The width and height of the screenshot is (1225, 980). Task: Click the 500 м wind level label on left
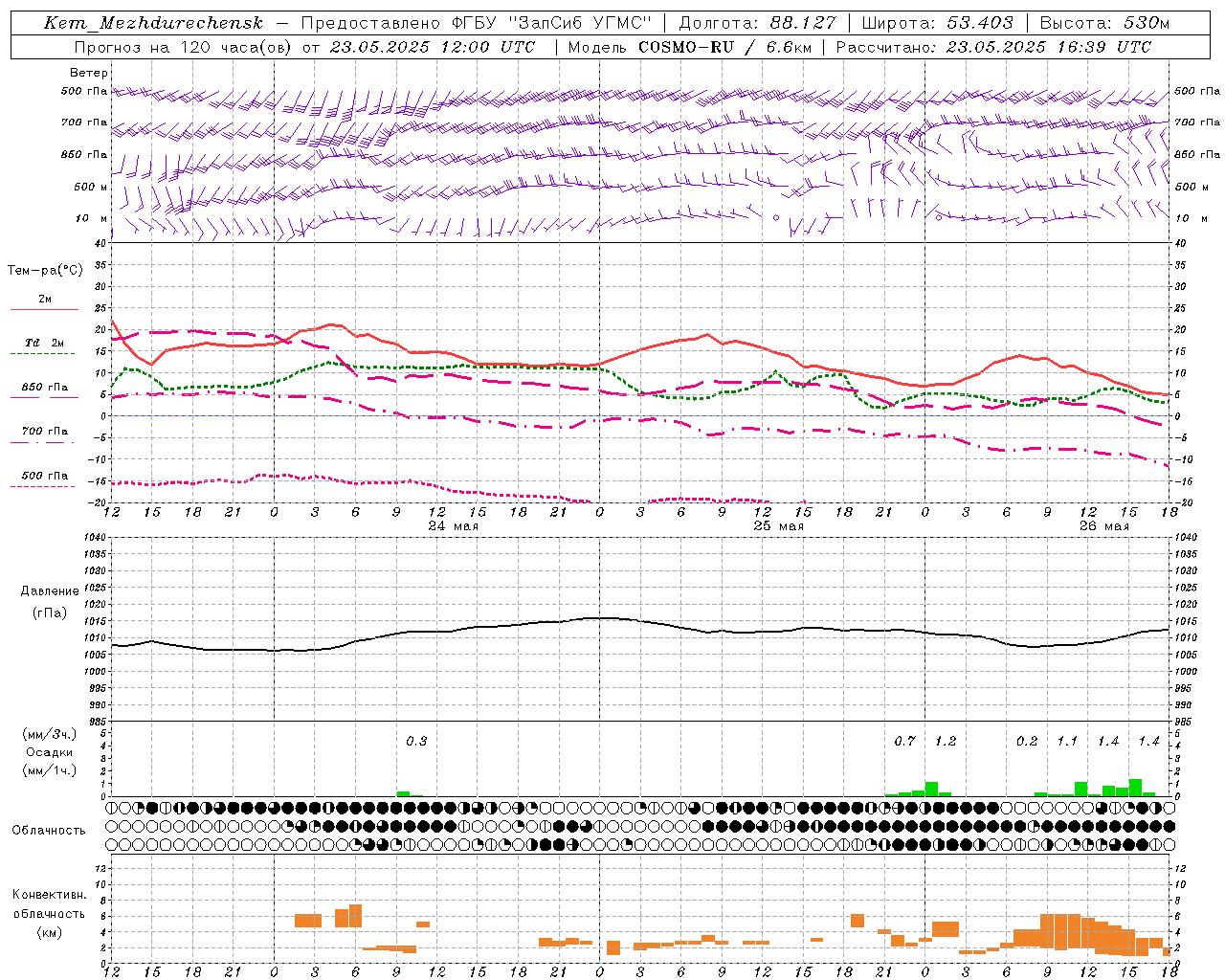click(91, 187)
